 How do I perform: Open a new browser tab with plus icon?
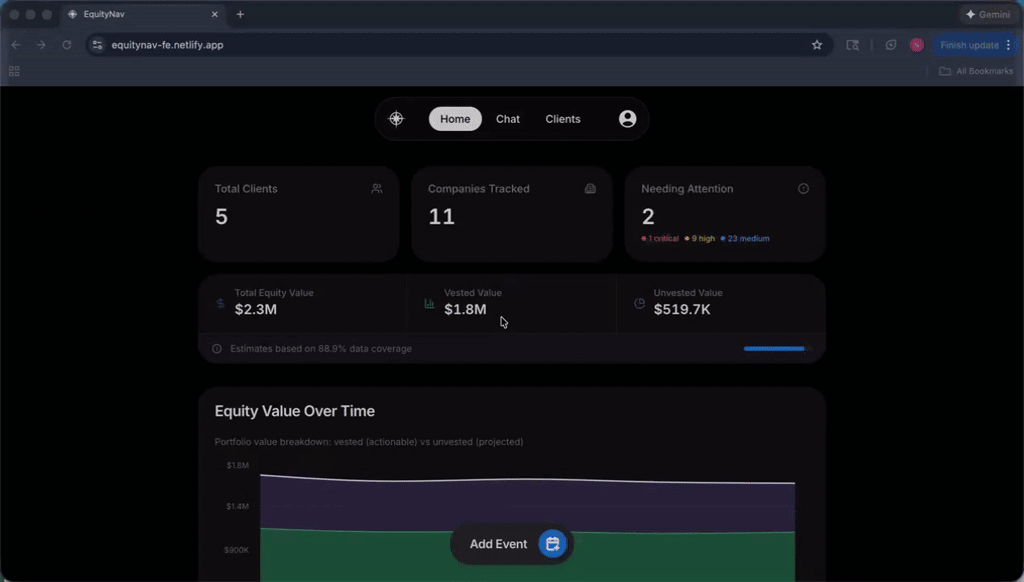point(240,14)
